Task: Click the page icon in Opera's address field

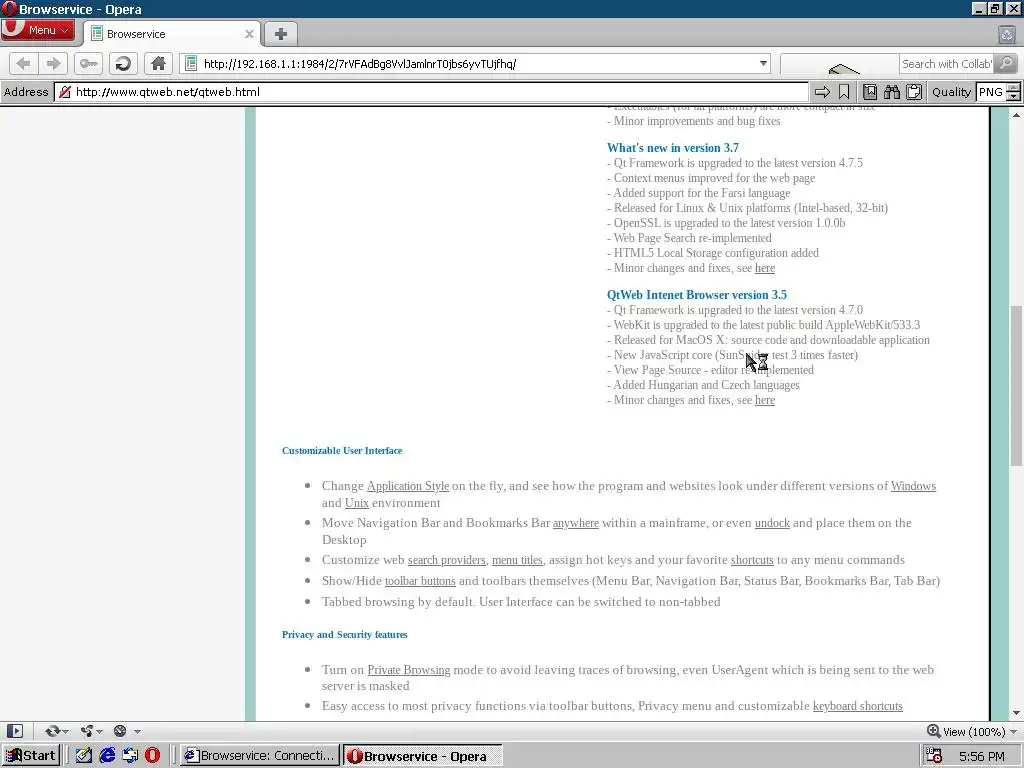Action: point(191,63)
